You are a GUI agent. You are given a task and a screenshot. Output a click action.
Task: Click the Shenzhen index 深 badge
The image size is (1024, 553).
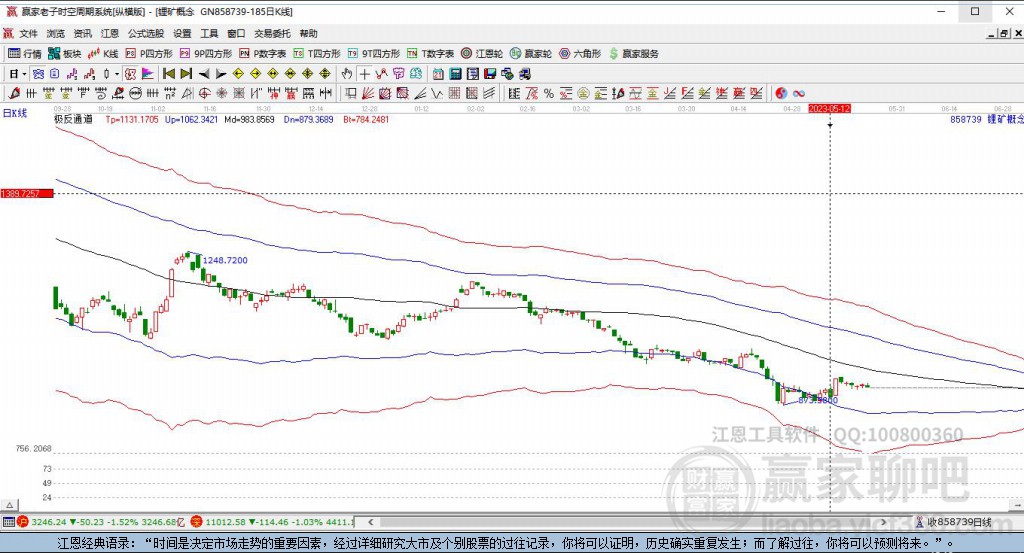(197, 522)
